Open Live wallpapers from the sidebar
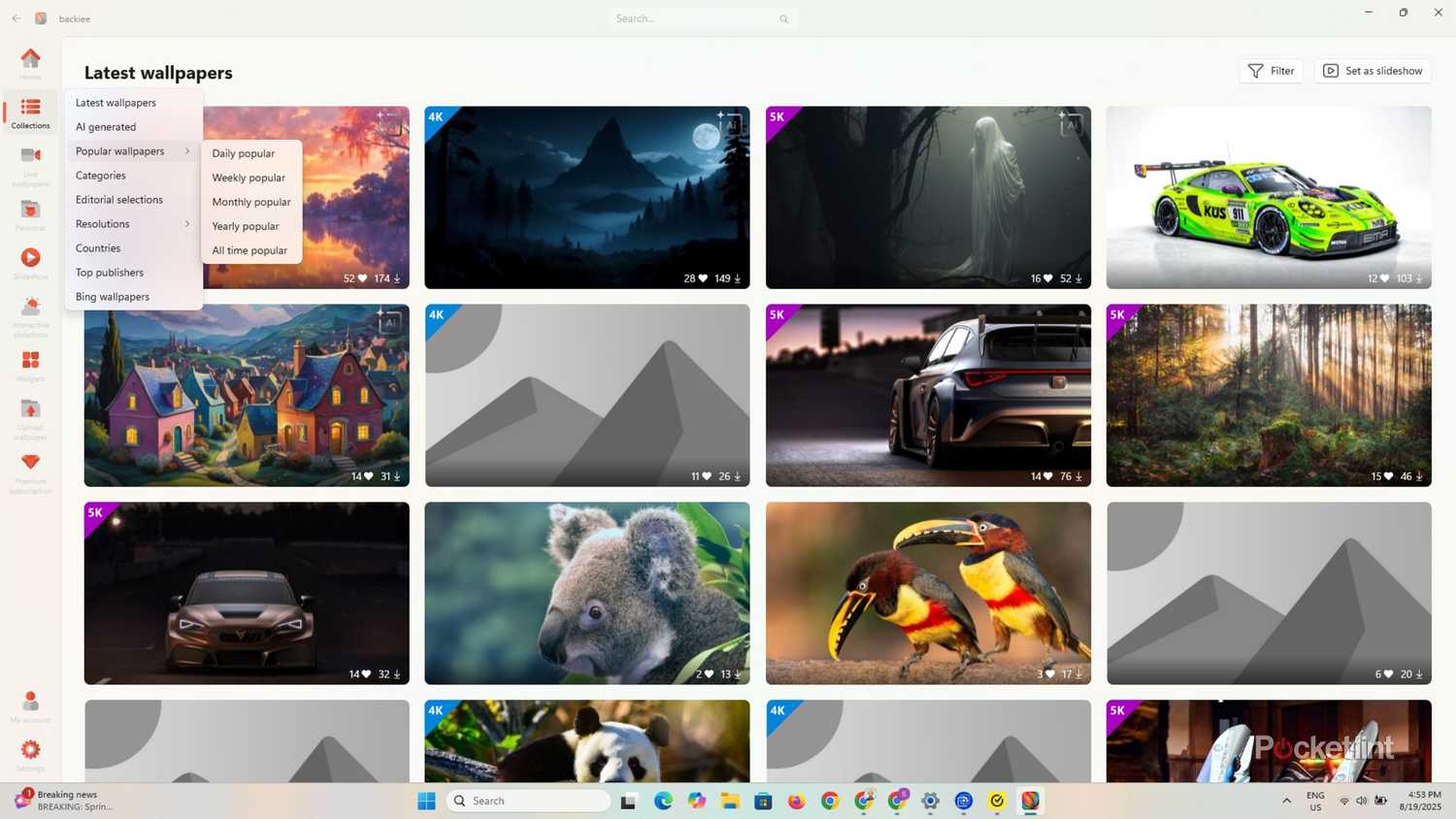Image resolution: width=1456 pixels, height=819 pixels. (x=30, y=163)
